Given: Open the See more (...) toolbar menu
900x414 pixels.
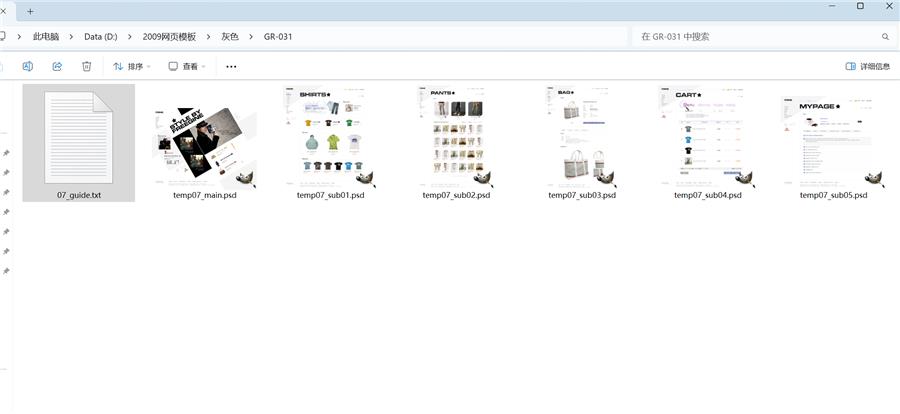Looking at the screenshot, I should point(231,67).
